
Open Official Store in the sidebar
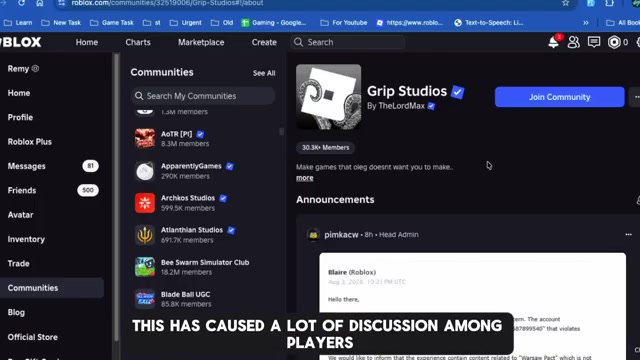pos(33,337)
